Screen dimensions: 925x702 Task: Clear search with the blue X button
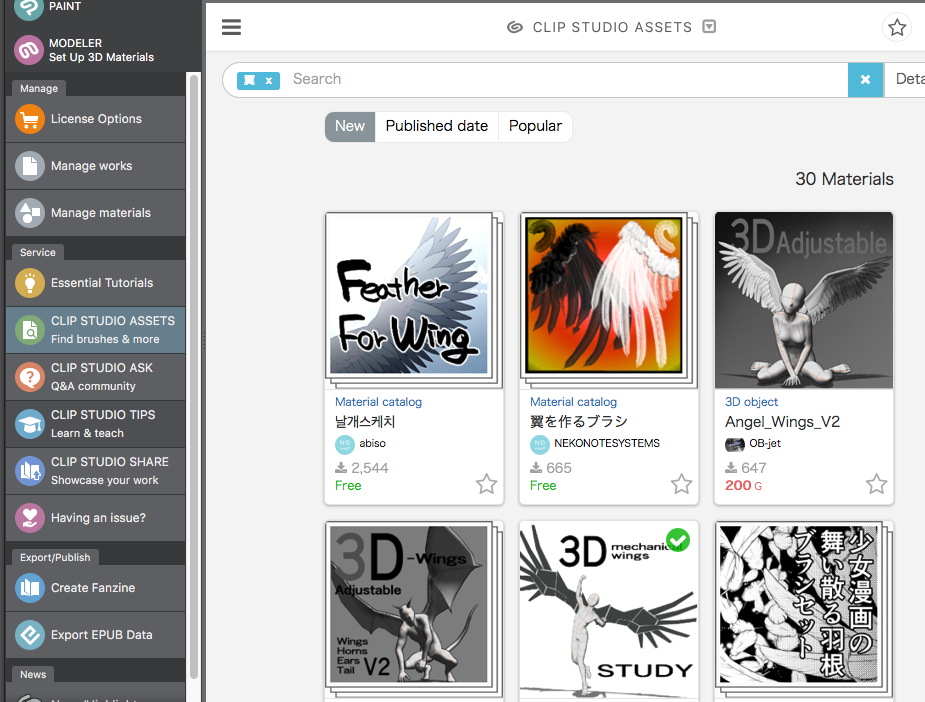click(865, 80)
